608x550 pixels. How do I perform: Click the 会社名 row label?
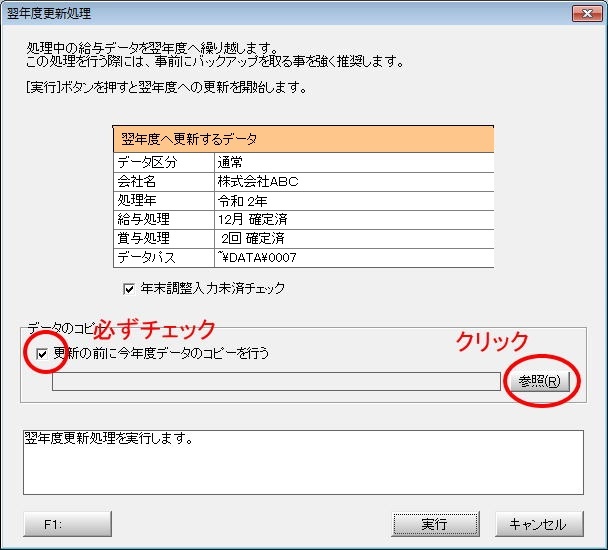164,182
